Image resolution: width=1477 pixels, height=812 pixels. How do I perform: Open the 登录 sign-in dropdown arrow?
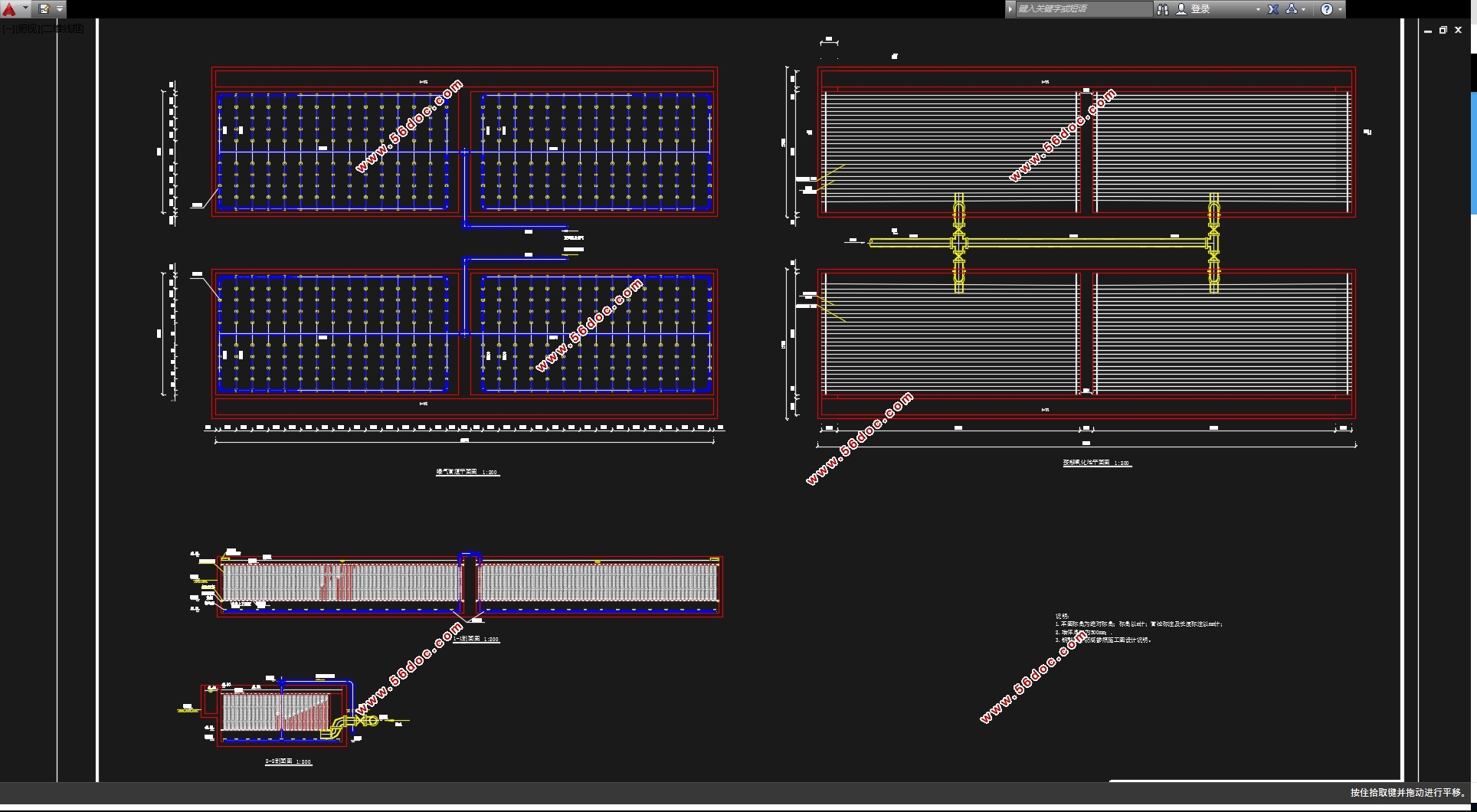1258,9
